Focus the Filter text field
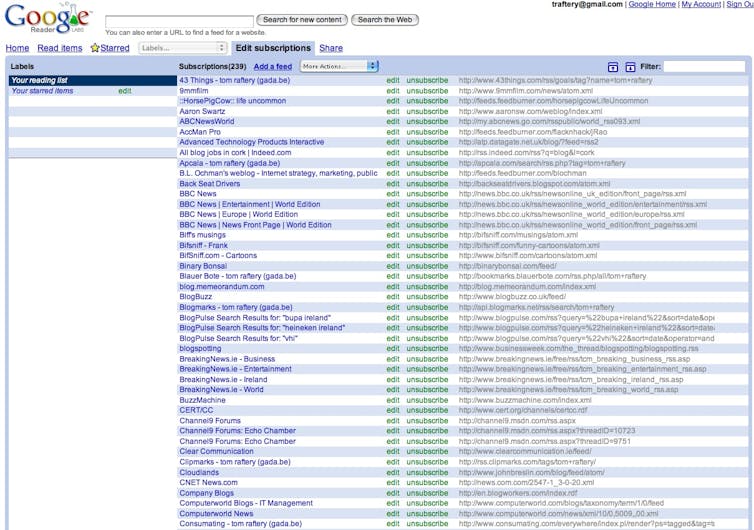 [x=704, y=66]
